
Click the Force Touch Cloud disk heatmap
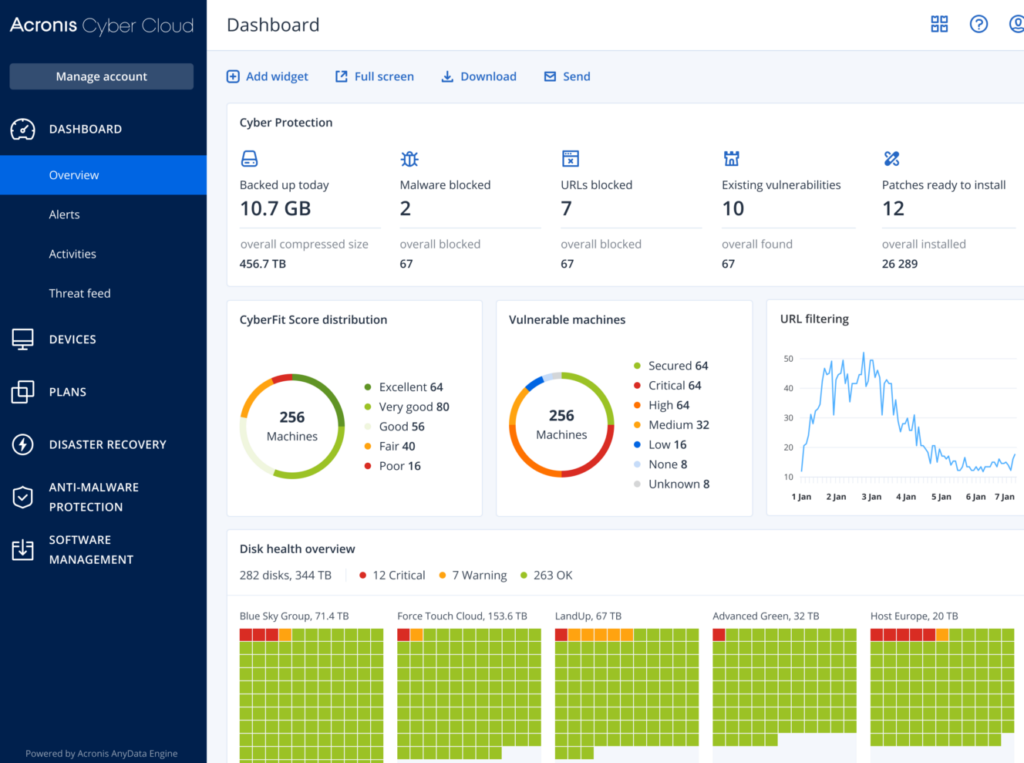[469, 694]
